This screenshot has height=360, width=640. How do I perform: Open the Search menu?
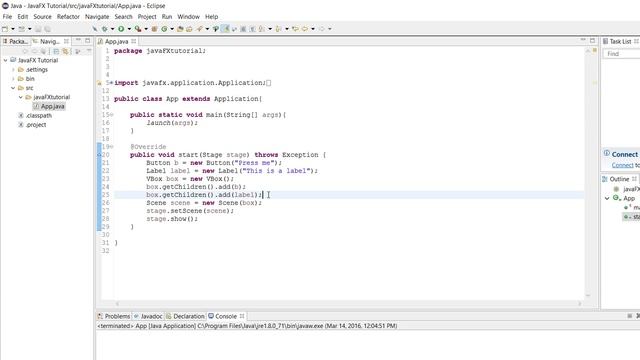[x=123, y=17]
